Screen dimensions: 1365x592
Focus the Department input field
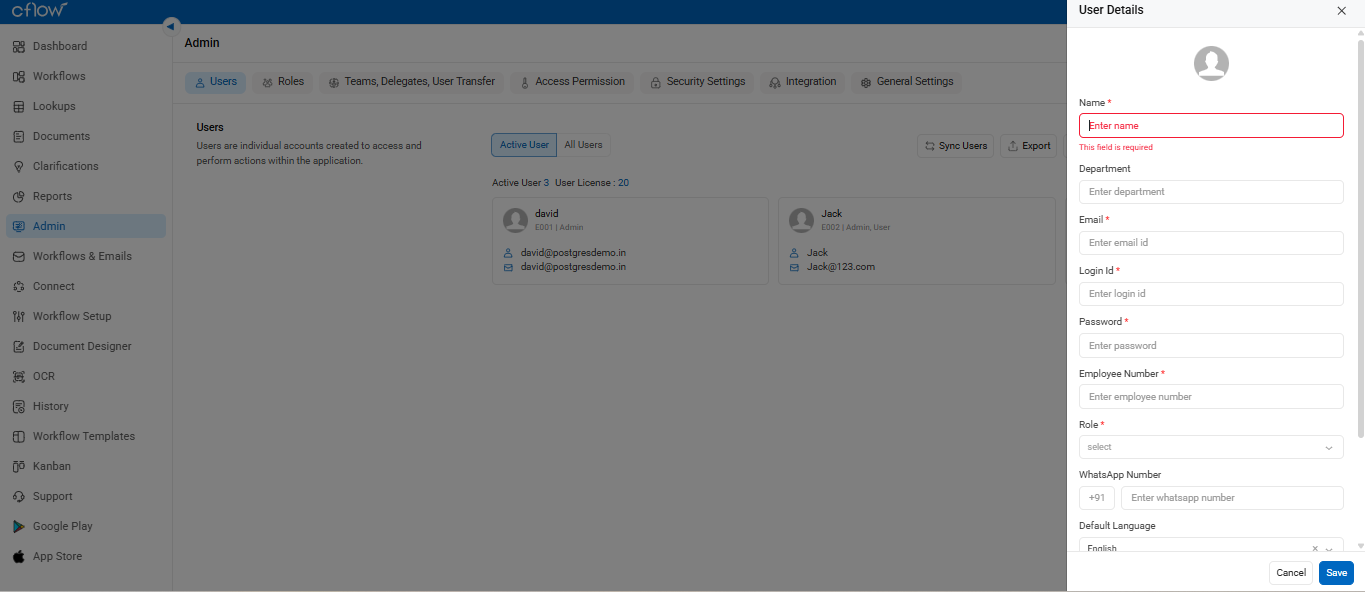coord(1211,192)
